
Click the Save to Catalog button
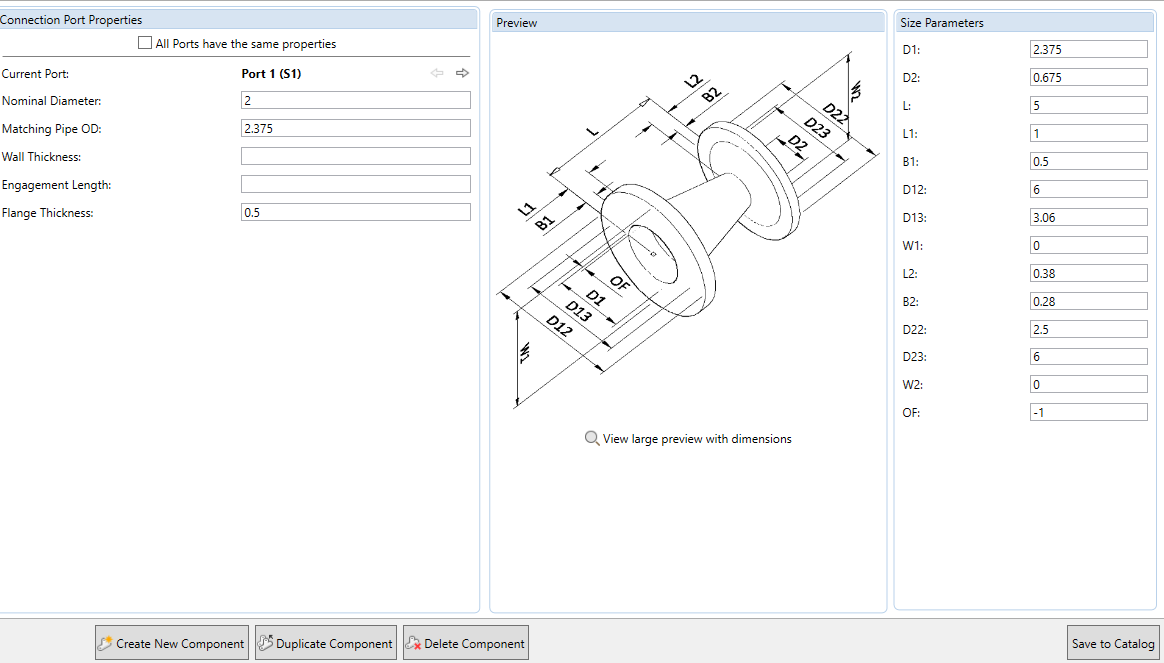coord(1113,642)
